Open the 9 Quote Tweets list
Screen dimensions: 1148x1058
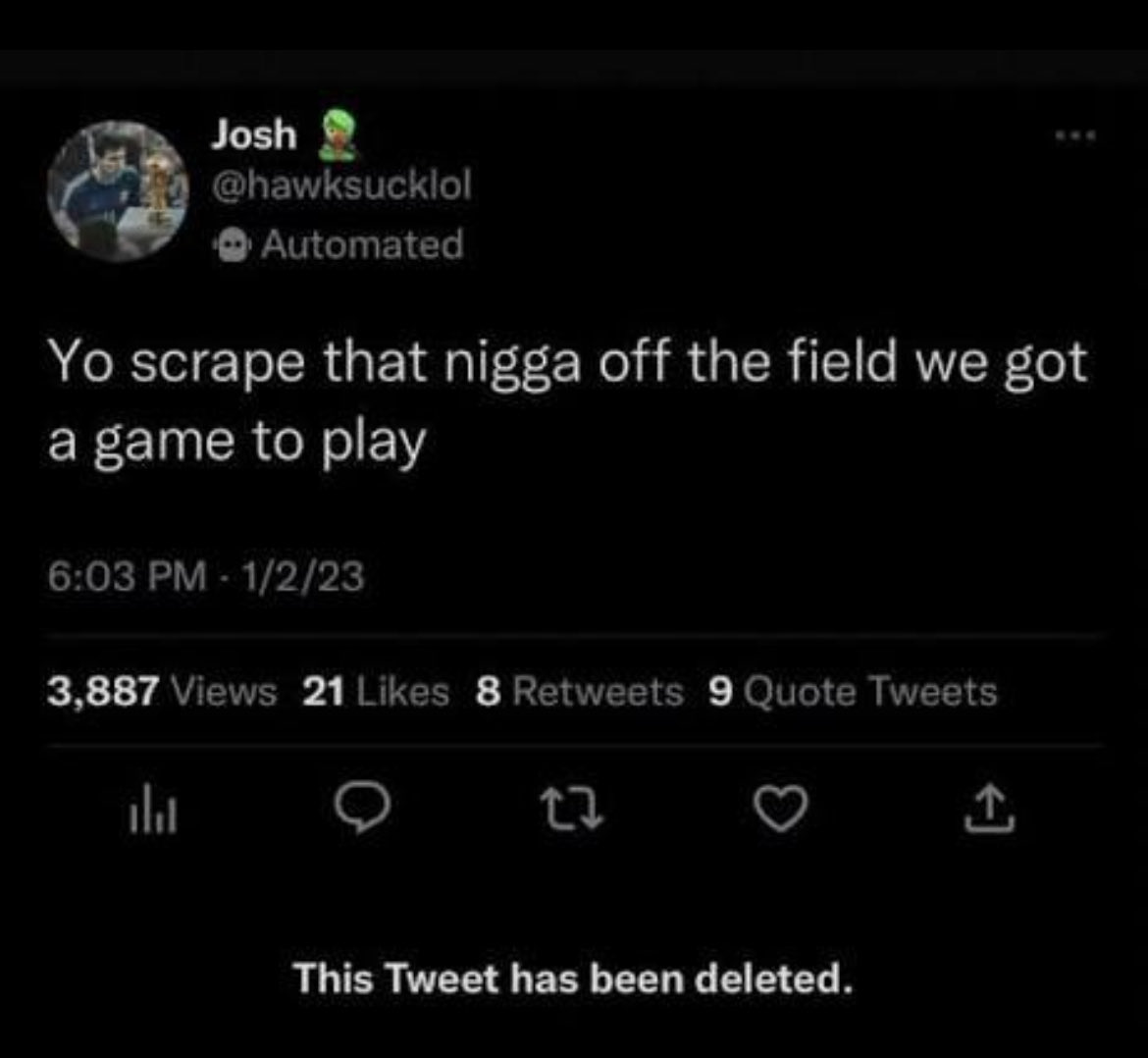coord(853,690)
